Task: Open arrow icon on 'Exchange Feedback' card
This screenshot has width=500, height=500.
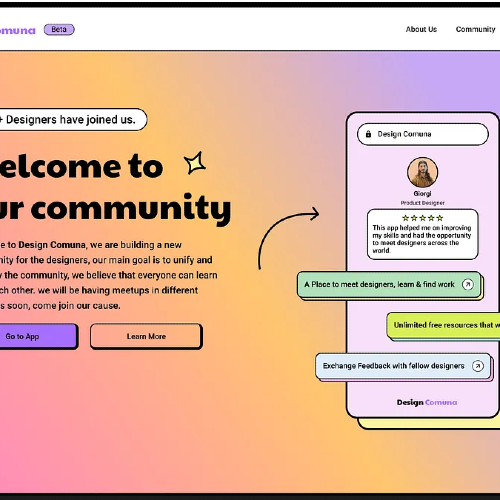Action: [478, 366]
